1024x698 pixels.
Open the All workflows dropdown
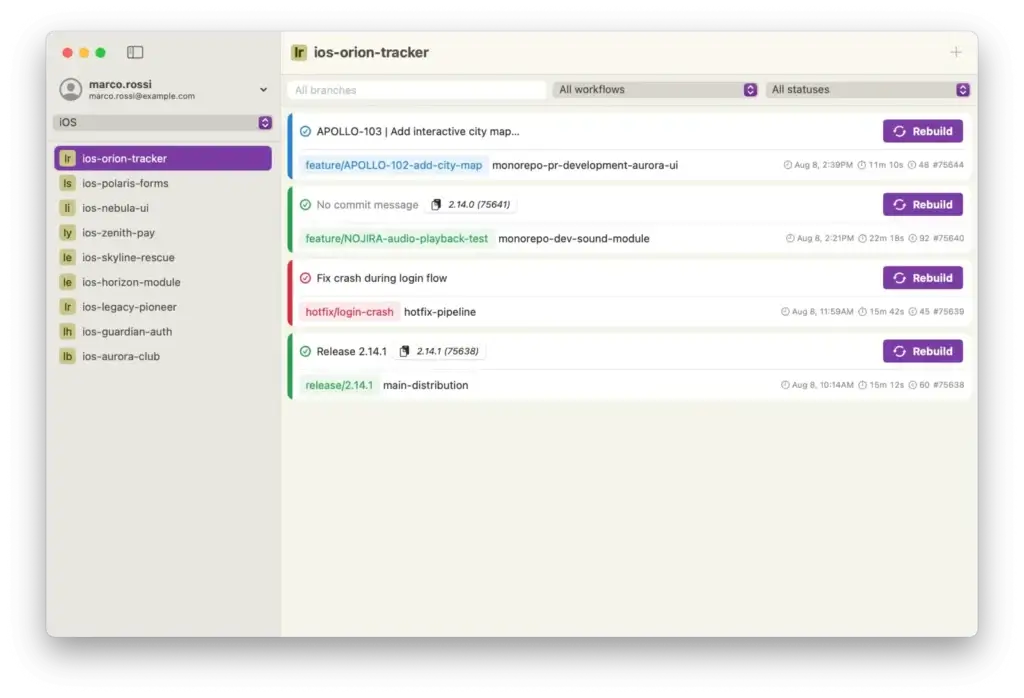point(655,89)
